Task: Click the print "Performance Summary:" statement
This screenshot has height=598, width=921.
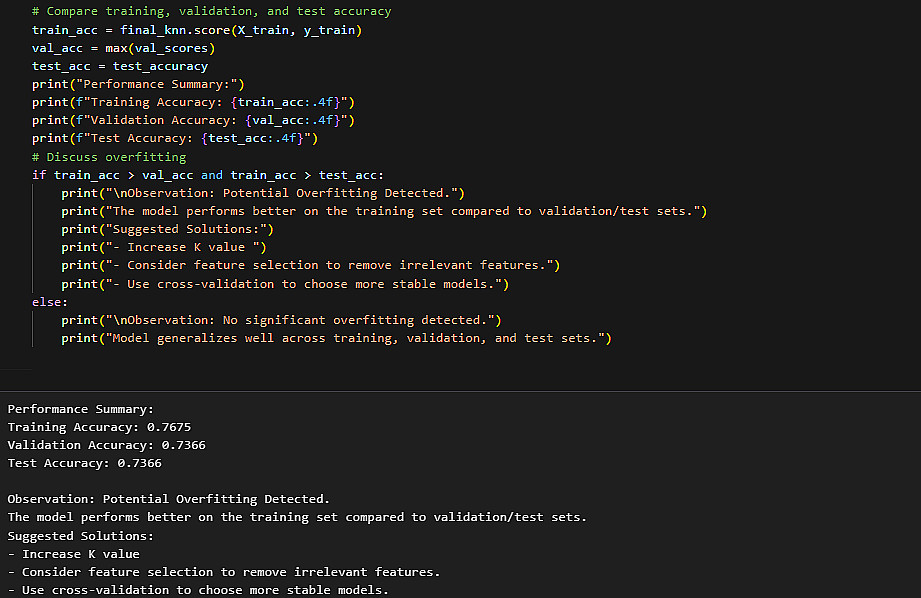Action: 138,84
